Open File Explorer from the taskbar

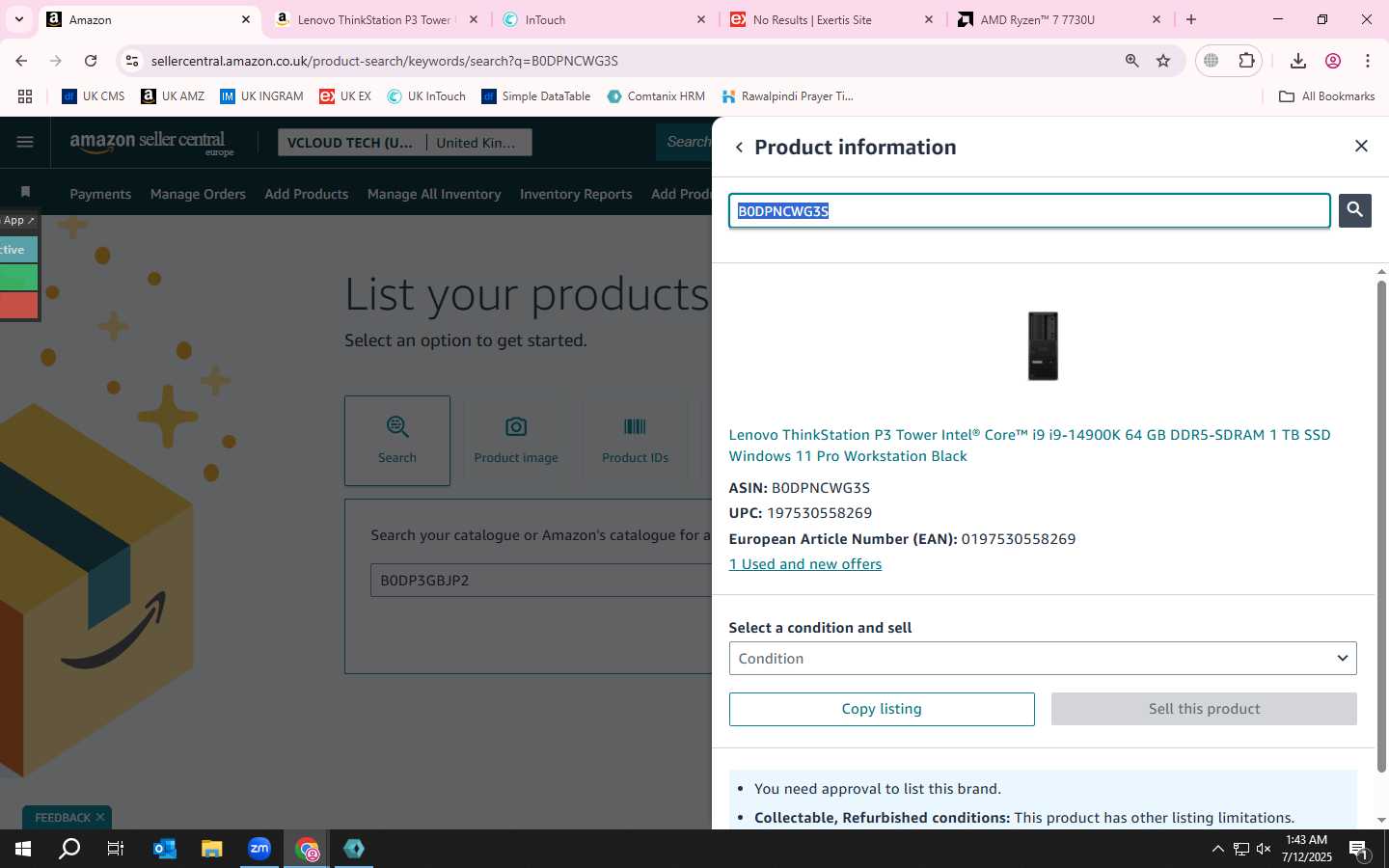211,849
